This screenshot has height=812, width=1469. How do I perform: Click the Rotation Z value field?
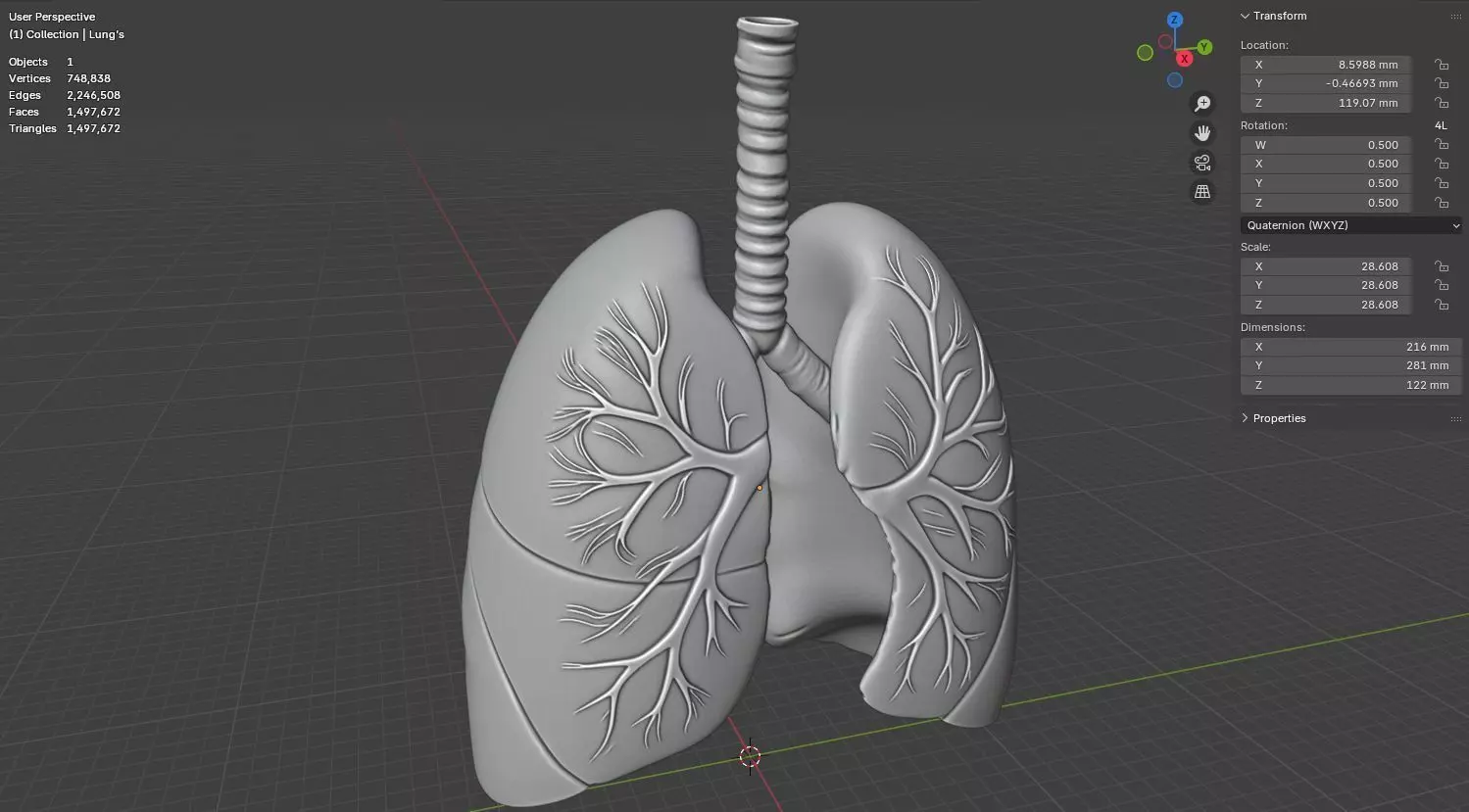(x=1326, y=203)
